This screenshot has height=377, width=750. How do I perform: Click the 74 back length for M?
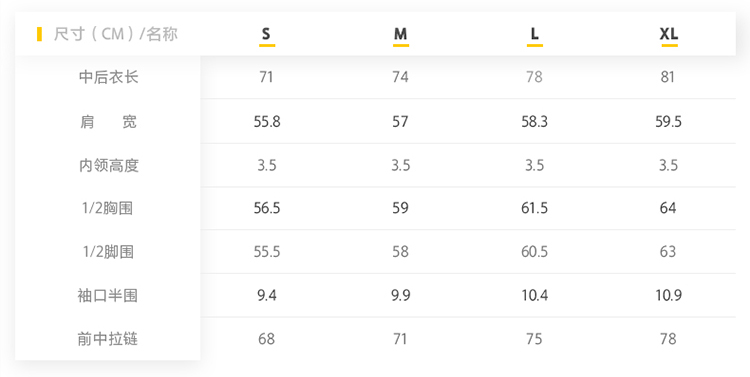pyautogui.click(x=400, y=77)
